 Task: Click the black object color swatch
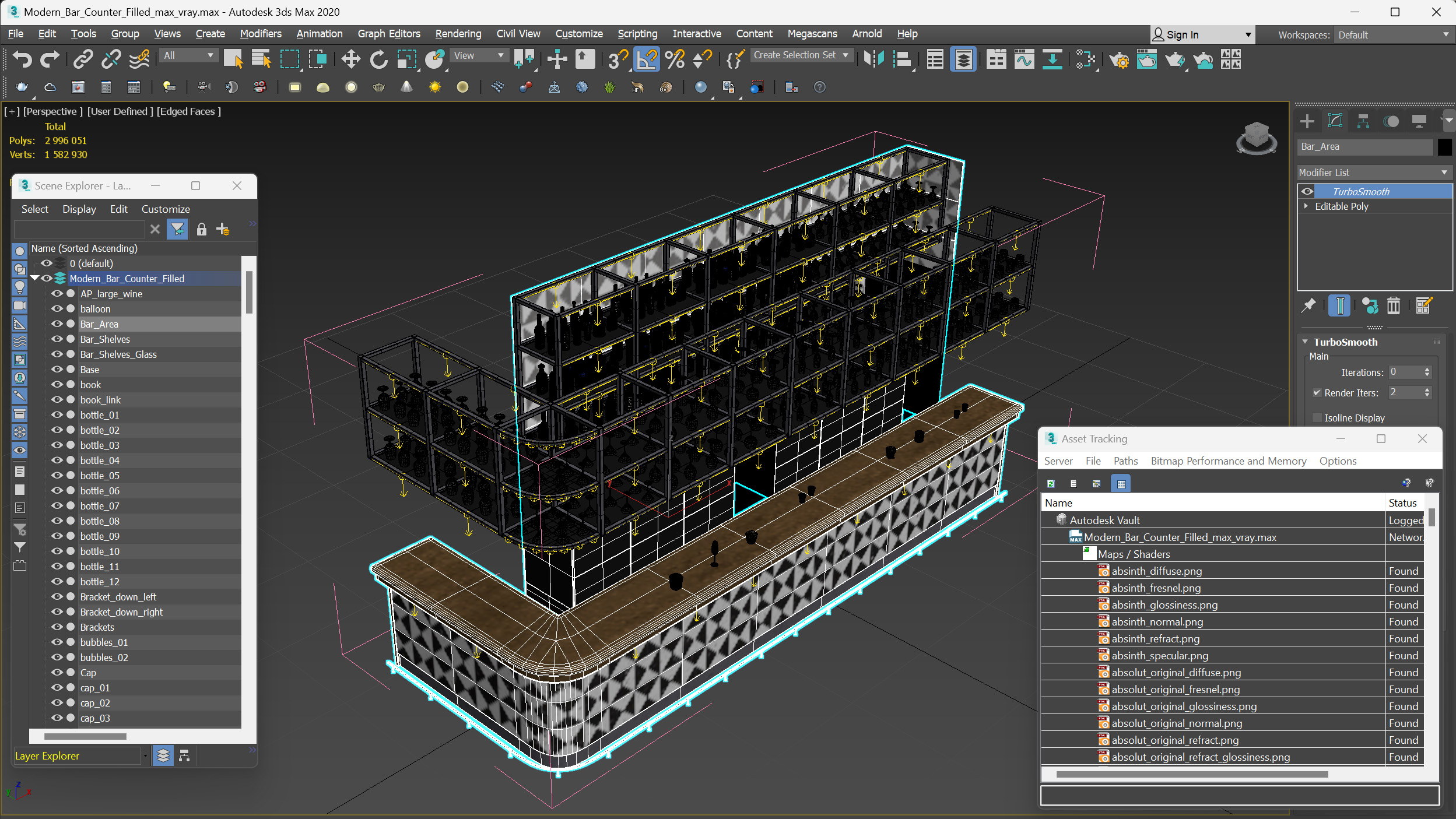point(1444,147)
